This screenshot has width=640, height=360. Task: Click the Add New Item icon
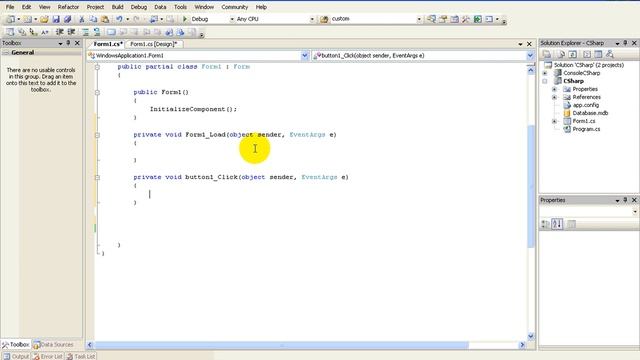(27, 19)
